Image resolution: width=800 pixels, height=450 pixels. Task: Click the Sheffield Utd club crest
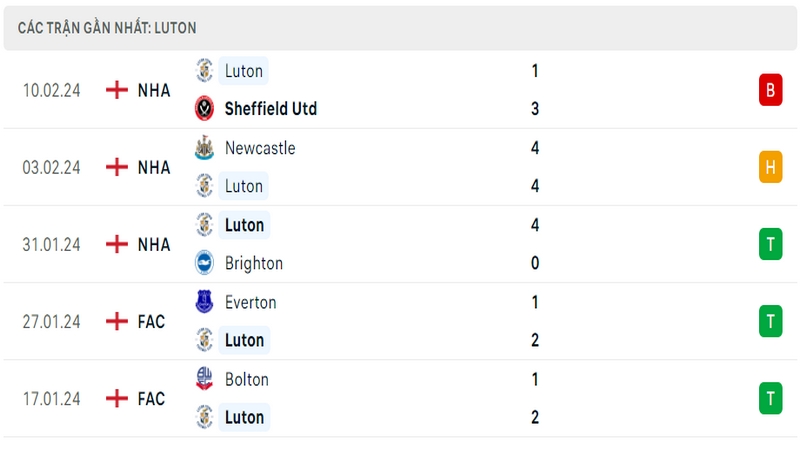(205, 108)
